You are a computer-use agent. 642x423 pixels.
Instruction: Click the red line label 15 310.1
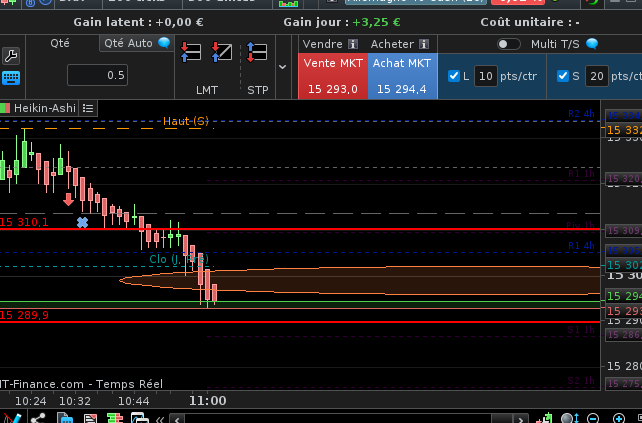point(24,222)
